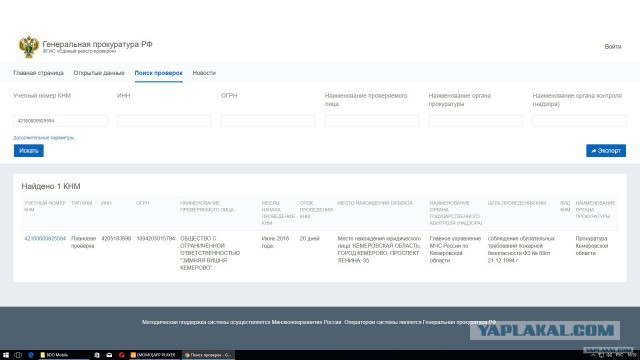This screenshot has width=640, height=360.
Task: Open the Store icon on the taskbar
Action: (x=97, y=355)
